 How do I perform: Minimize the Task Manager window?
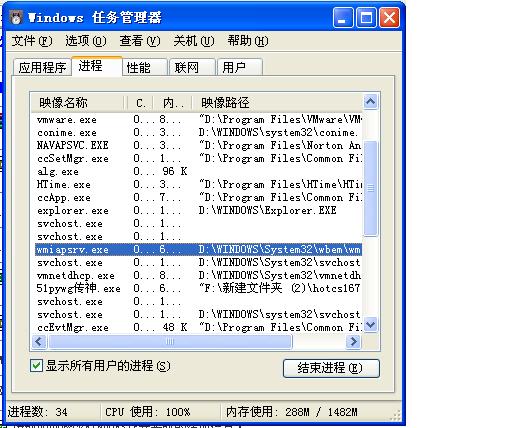343,18
